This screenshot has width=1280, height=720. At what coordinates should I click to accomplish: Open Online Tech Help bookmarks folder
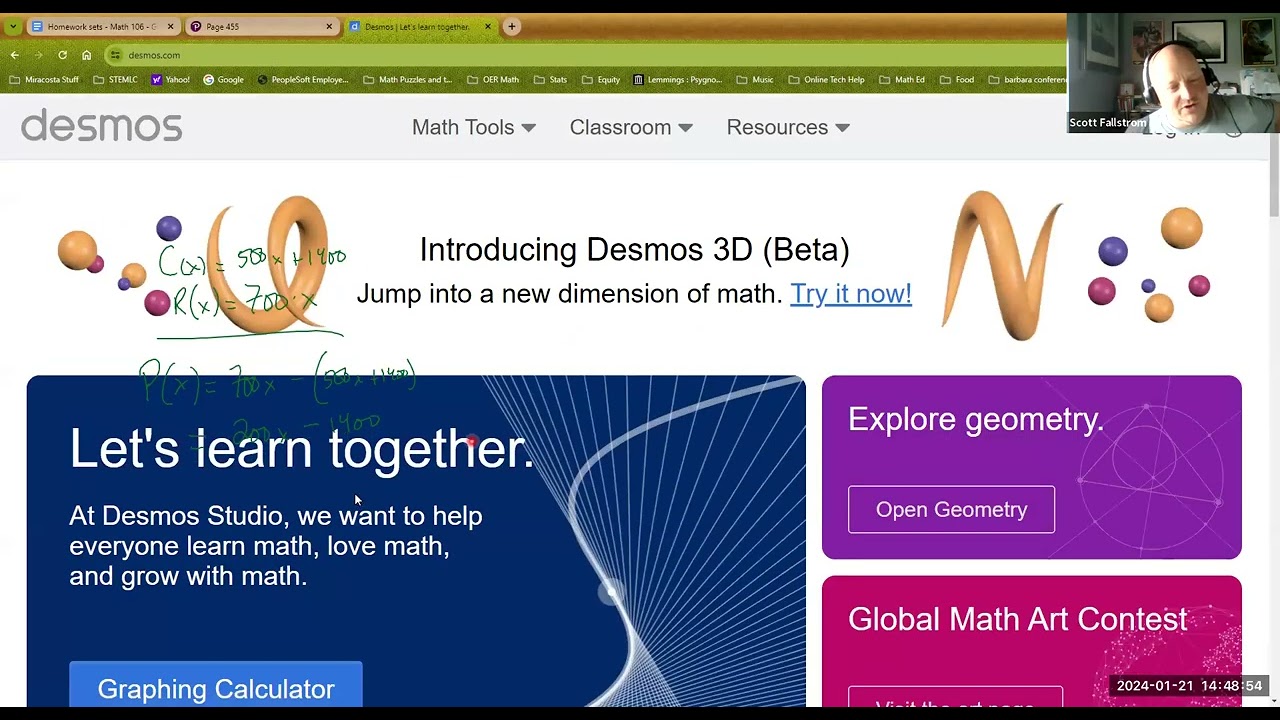coord(826,80)
